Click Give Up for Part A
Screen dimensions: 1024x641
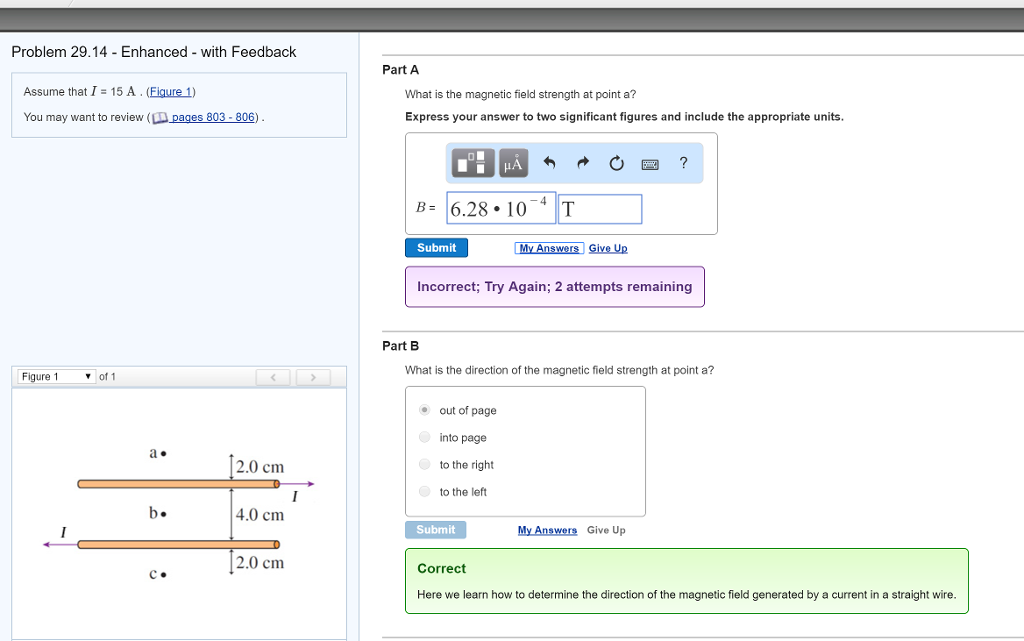607,248
